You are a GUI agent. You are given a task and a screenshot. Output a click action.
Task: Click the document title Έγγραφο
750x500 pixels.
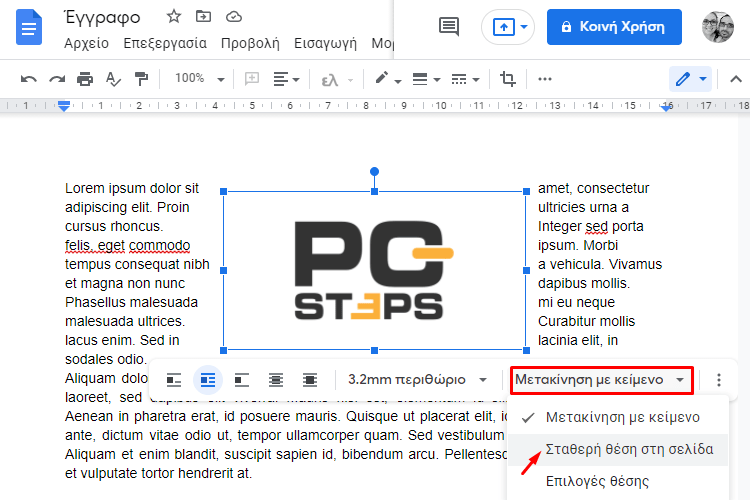(x=102, y=18)
